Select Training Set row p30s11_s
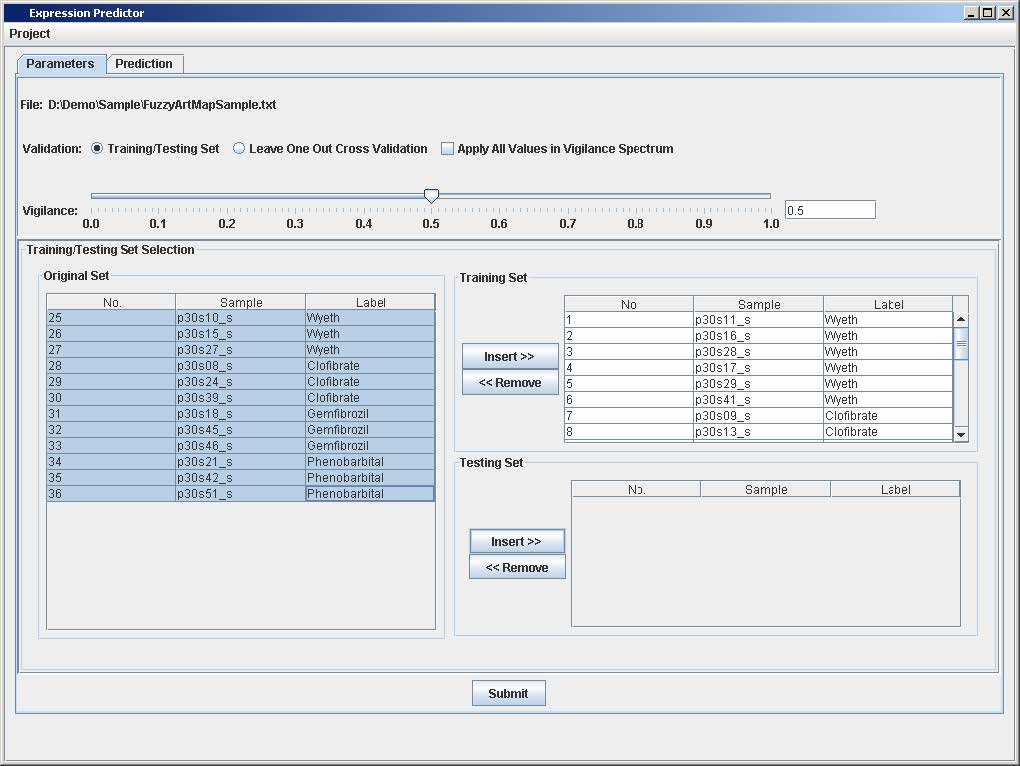Image resolution: width=1020 pixels, height=766 pixels. pyautogui.click(x=758, y=320)
